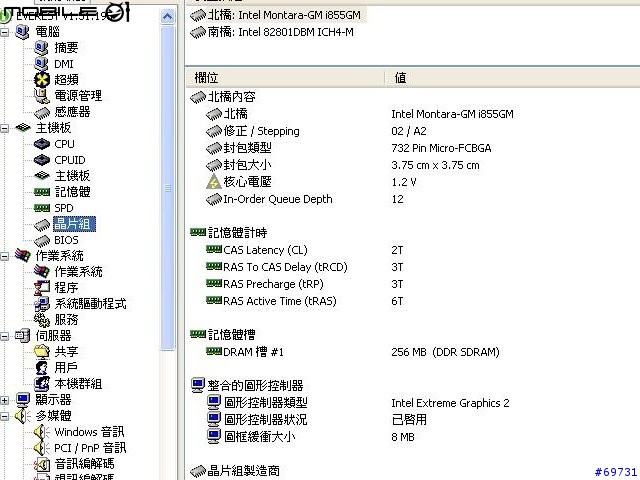The image size is (640, 480).
Task: Select the 電腦 root tree label
Action: (x=47, y=32)
